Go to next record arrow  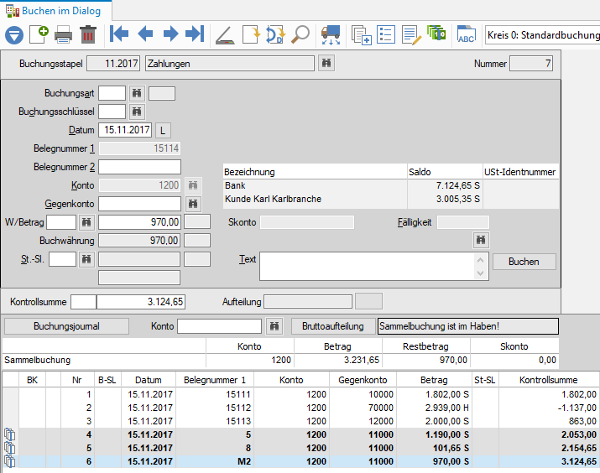(171, 34)
